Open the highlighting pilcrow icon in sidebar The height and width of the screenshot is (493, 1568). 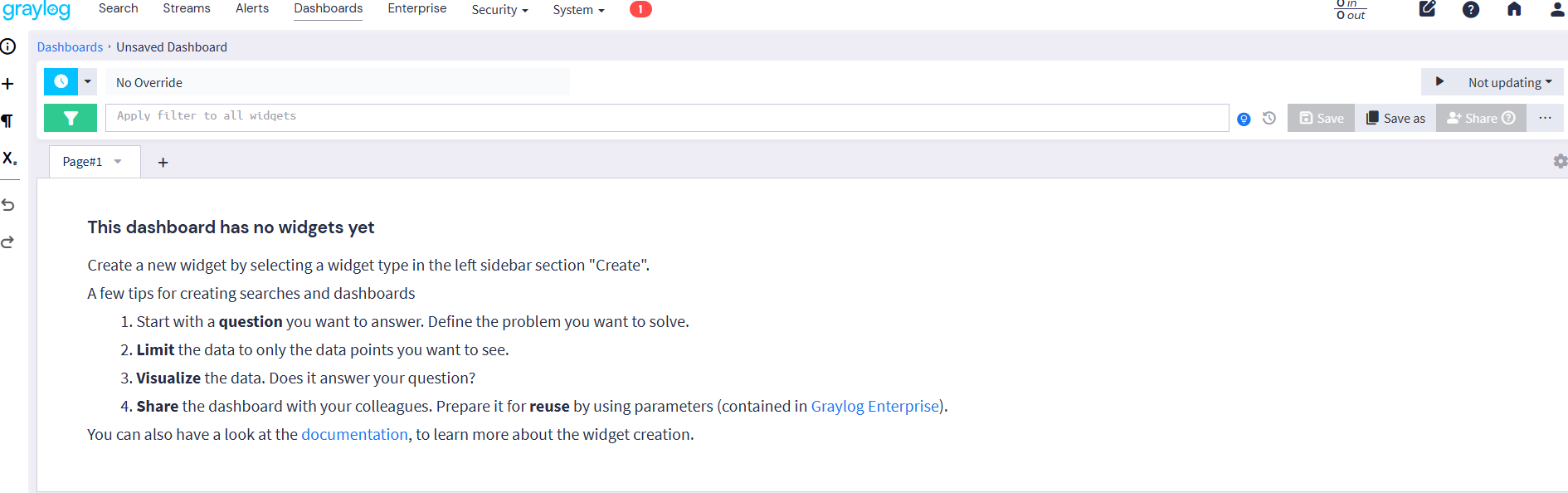pos(7,121)
